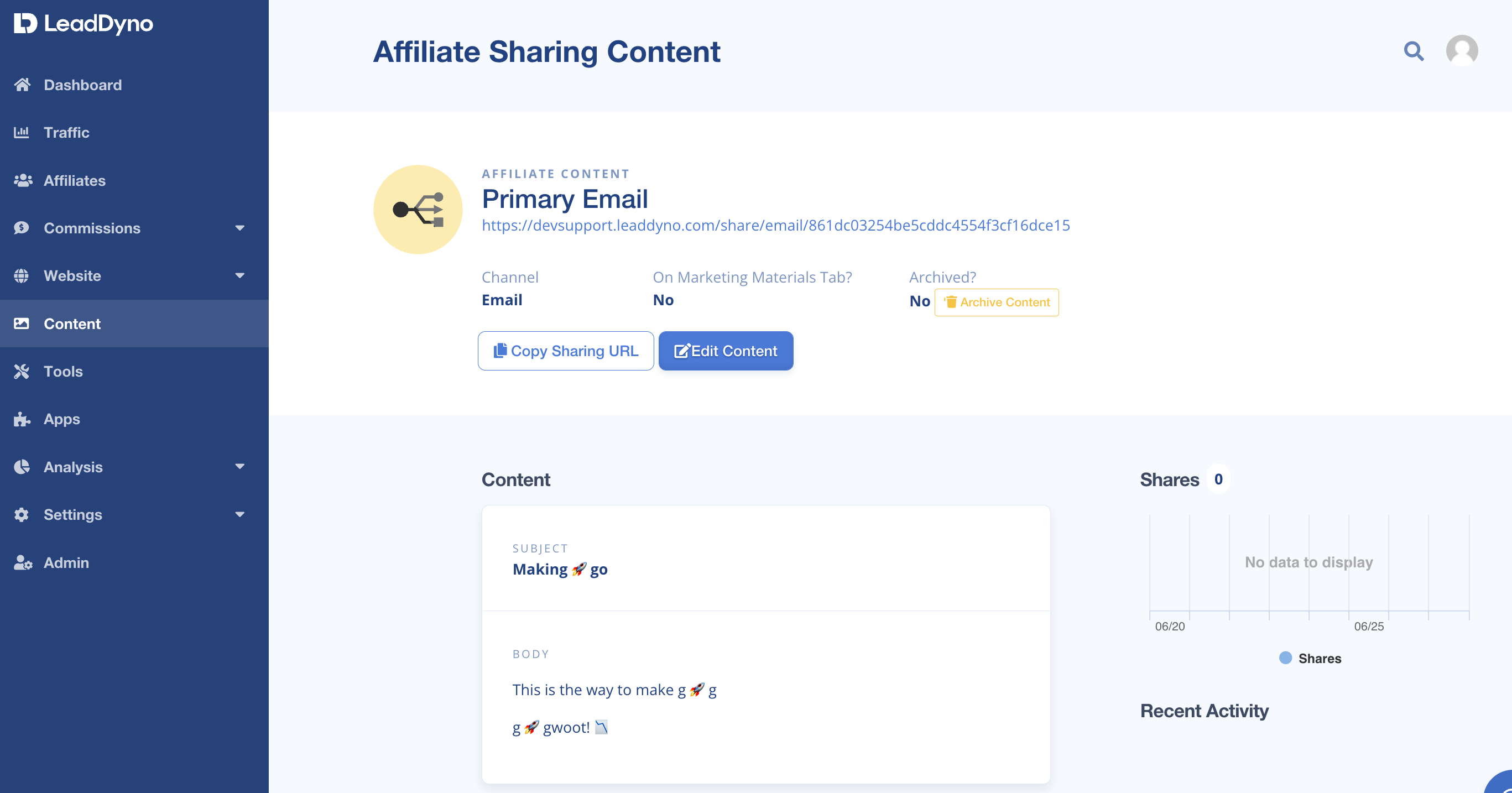Click the Affiliates people icon

(22, 180)
